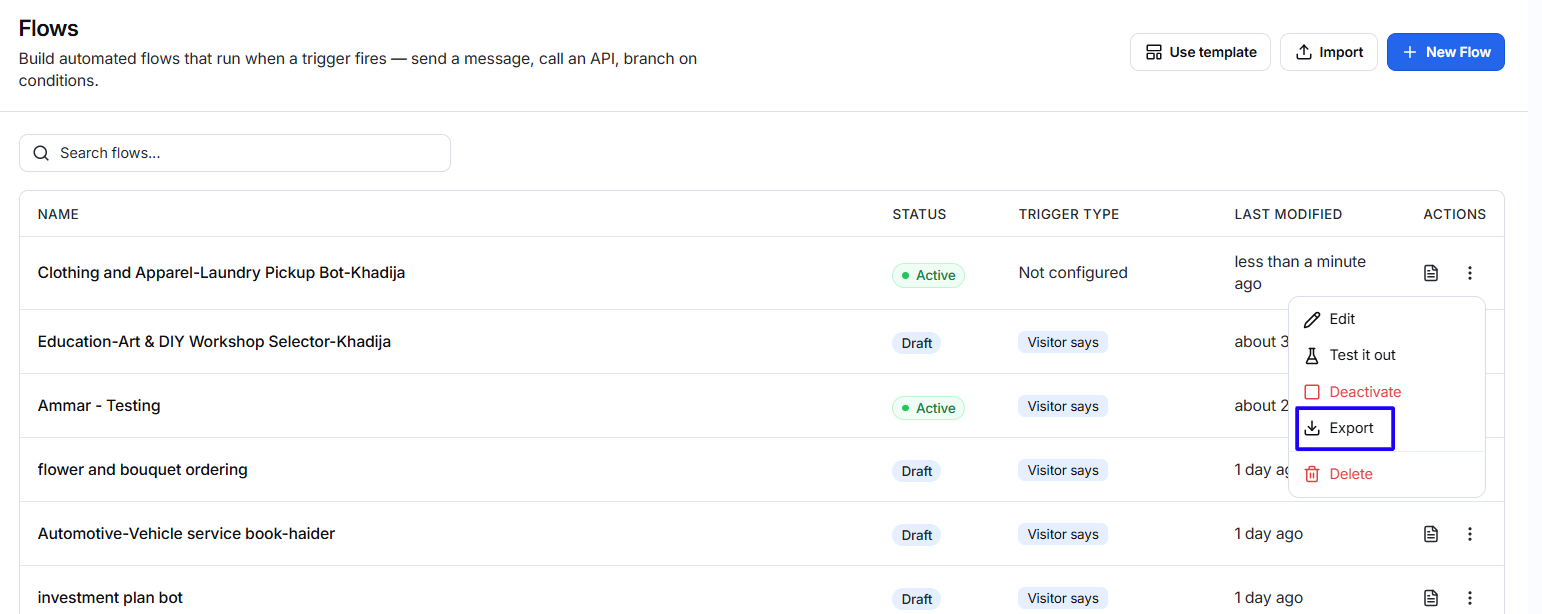This screenshot has height=614, width=1542.
Task: Click the Use template button
Action: tap(1200, 52)
